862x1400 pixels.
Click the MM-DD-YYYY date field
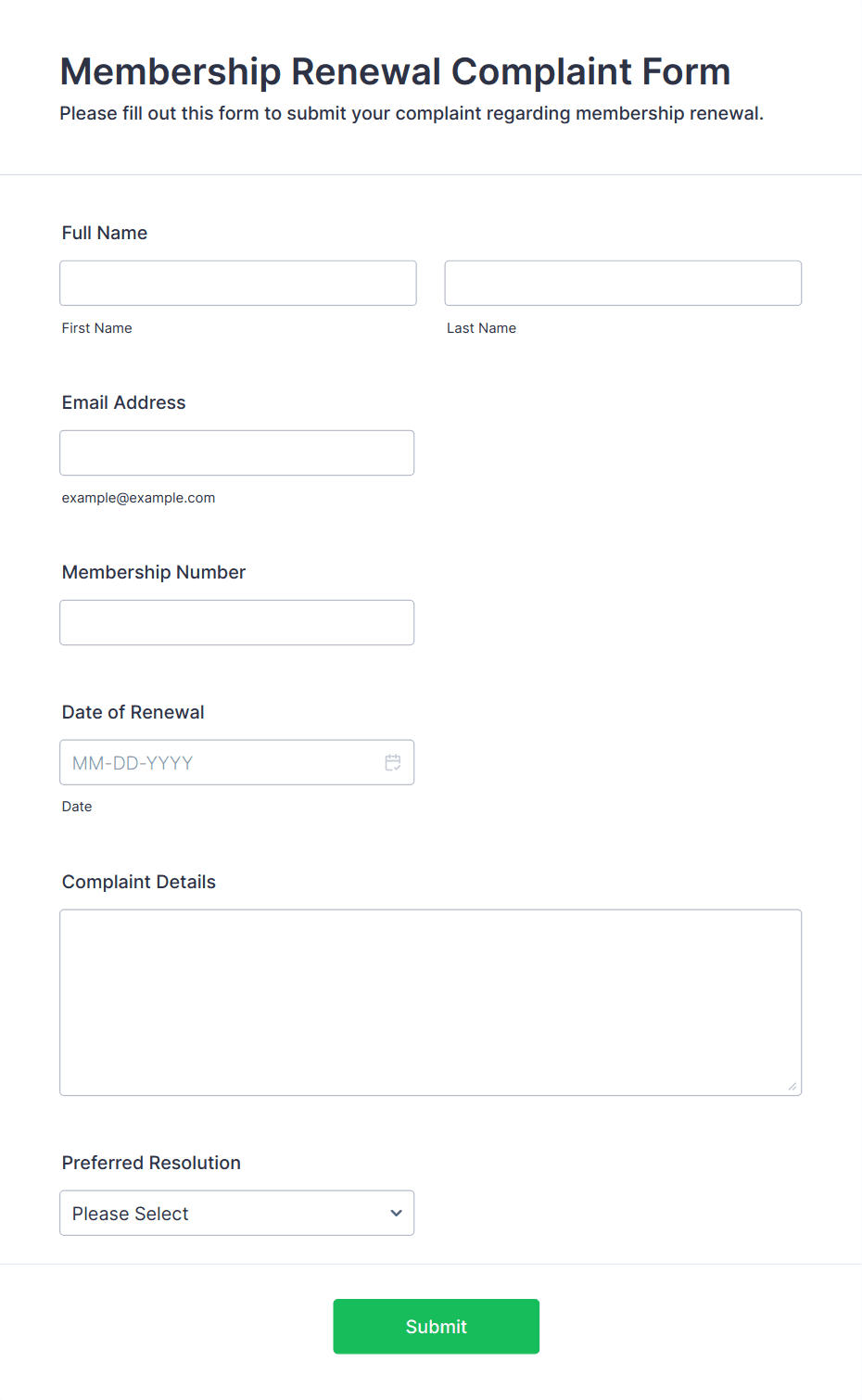point(237,762)
